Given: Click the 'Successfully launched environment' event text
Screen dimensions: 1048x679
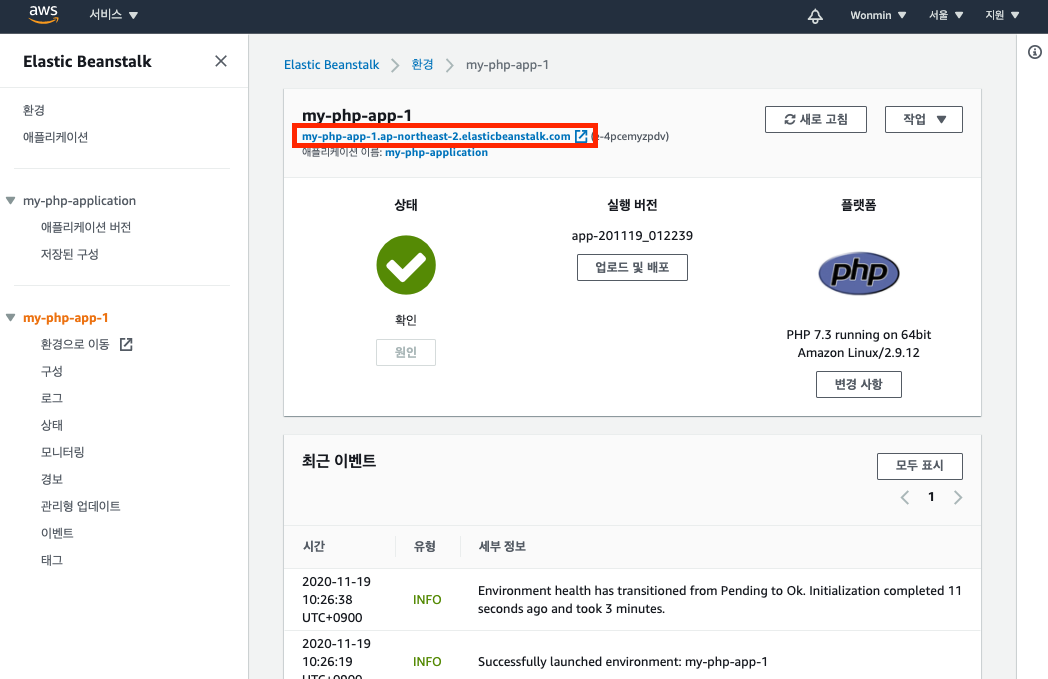Looking at the screenshot, I should [x=623, y=662].
